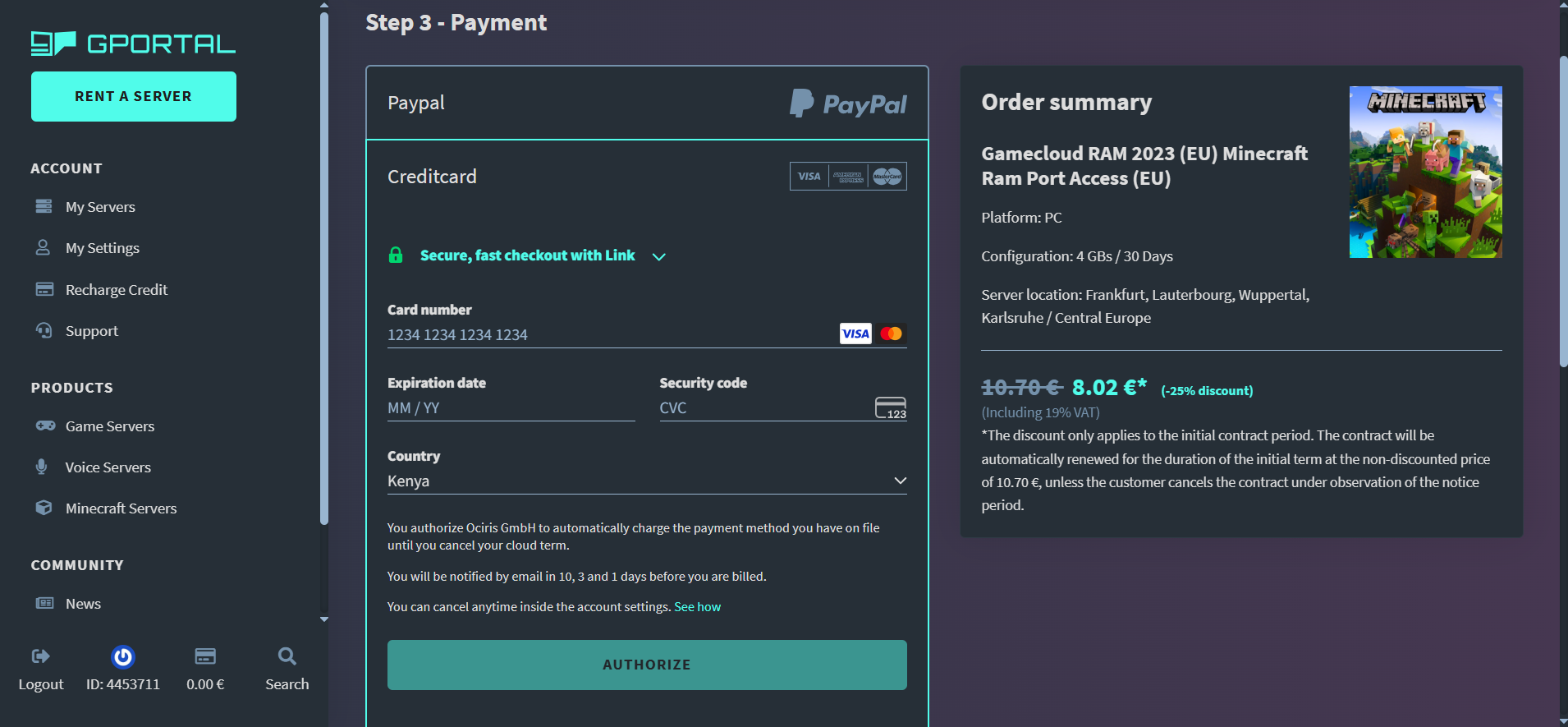
Task: Select the Creditcard payment option
Action: (647, 177)
